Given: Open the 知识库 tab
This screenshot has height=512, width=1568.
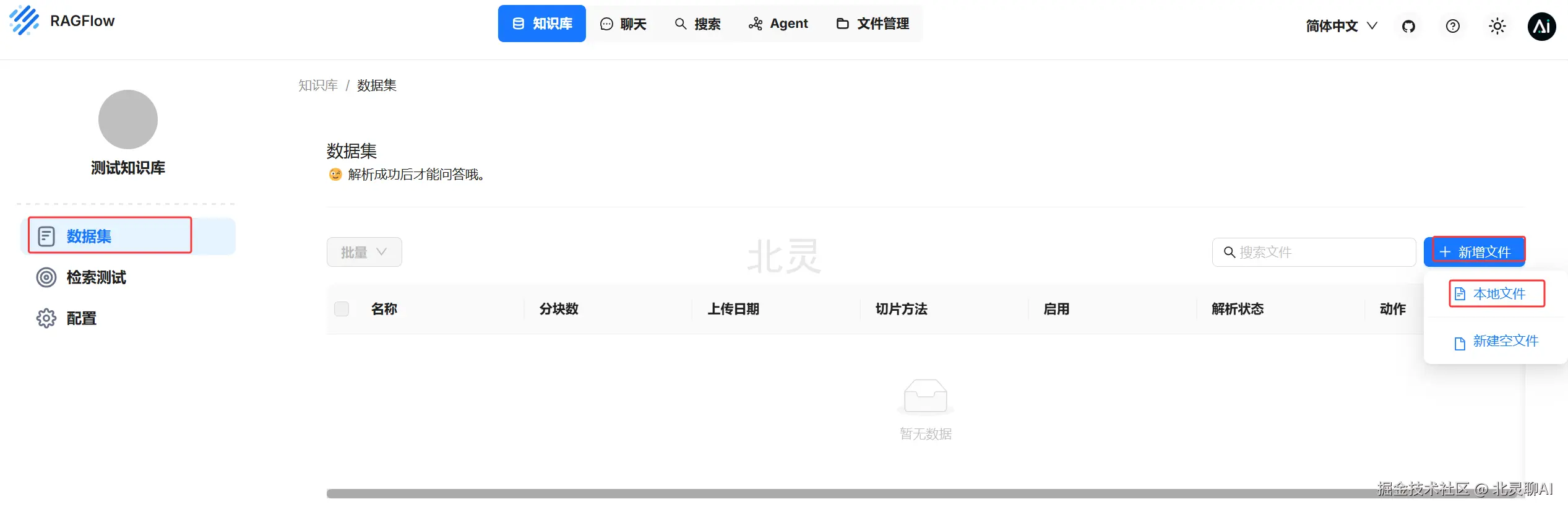Looking at the screenshot, I should [x=541, y=24].
